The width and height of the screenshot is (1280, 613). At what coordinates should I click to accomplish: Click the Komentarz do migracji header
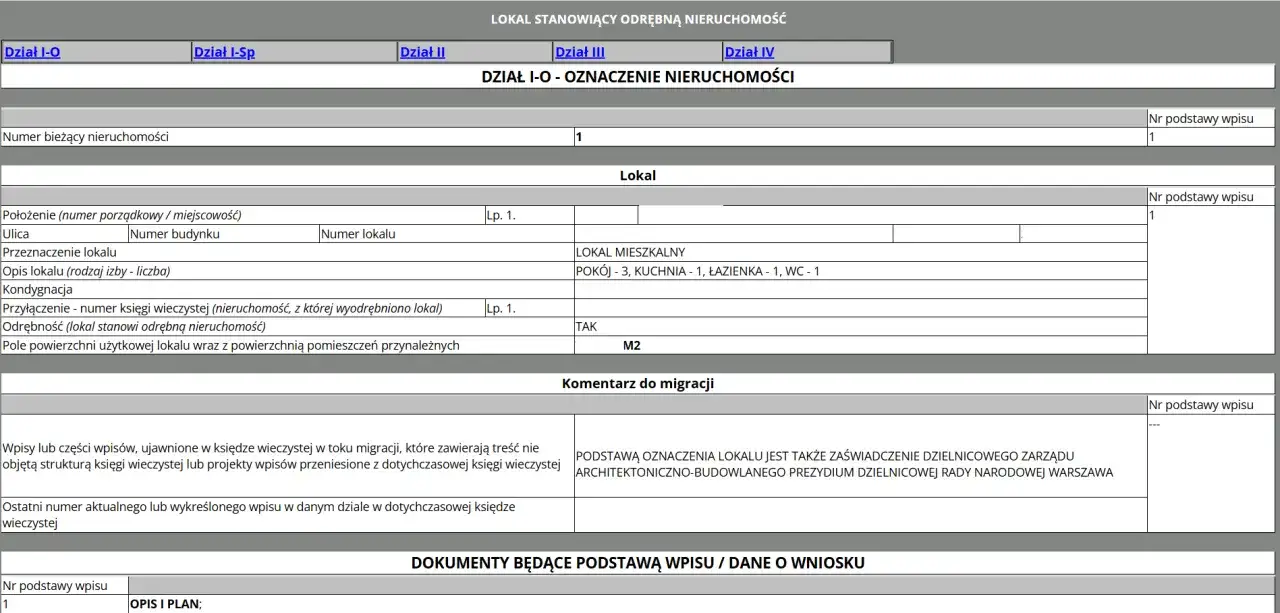click(x=639, y=382)
